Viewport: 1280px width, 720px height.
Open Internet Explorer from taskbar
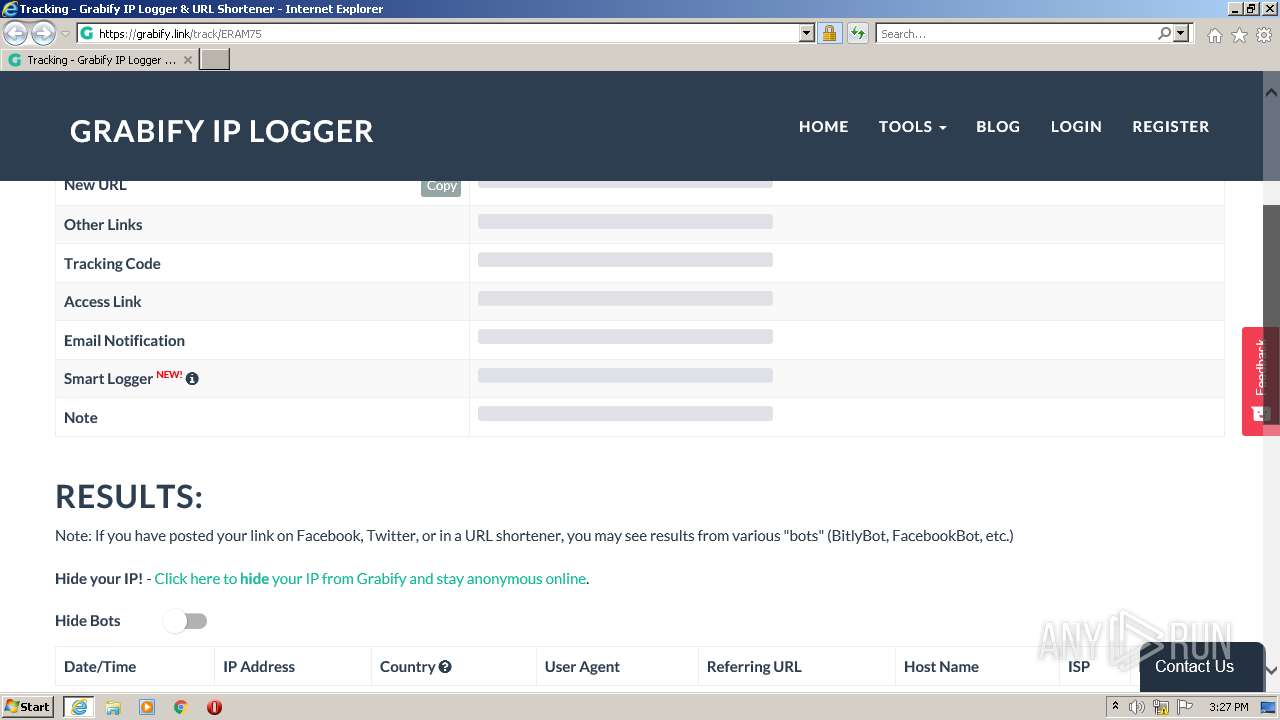click(x=78, y=707)
